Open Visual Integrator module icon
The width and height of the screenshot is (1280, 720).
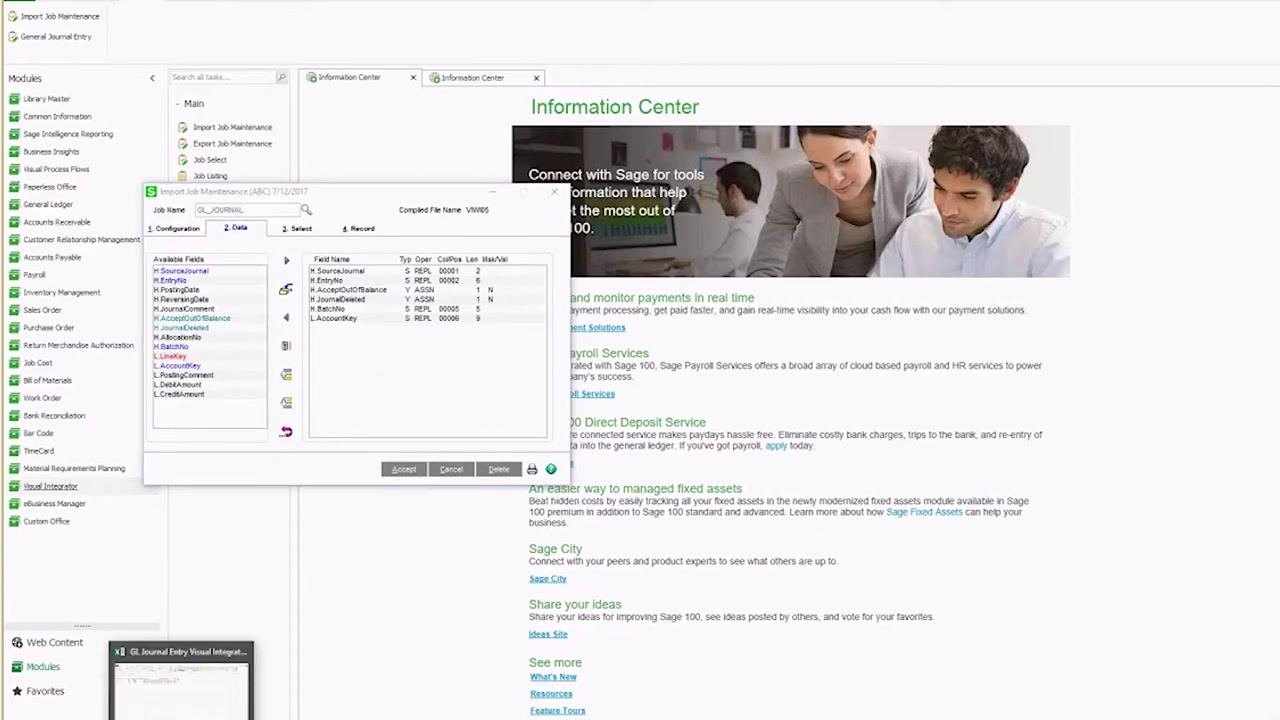coord(14,486)
